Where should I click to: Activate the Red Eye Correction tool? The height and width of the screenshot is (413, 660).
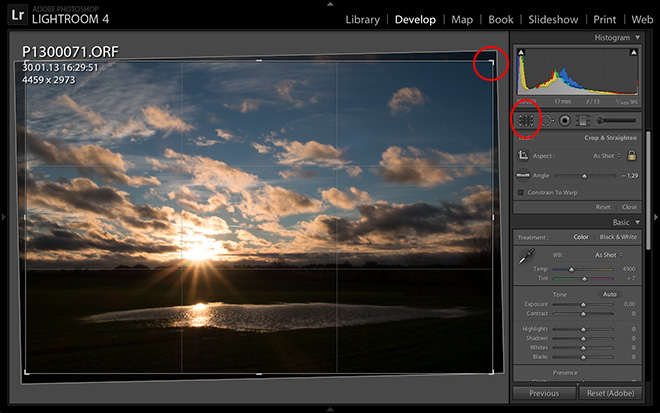(x=564, y=120)
